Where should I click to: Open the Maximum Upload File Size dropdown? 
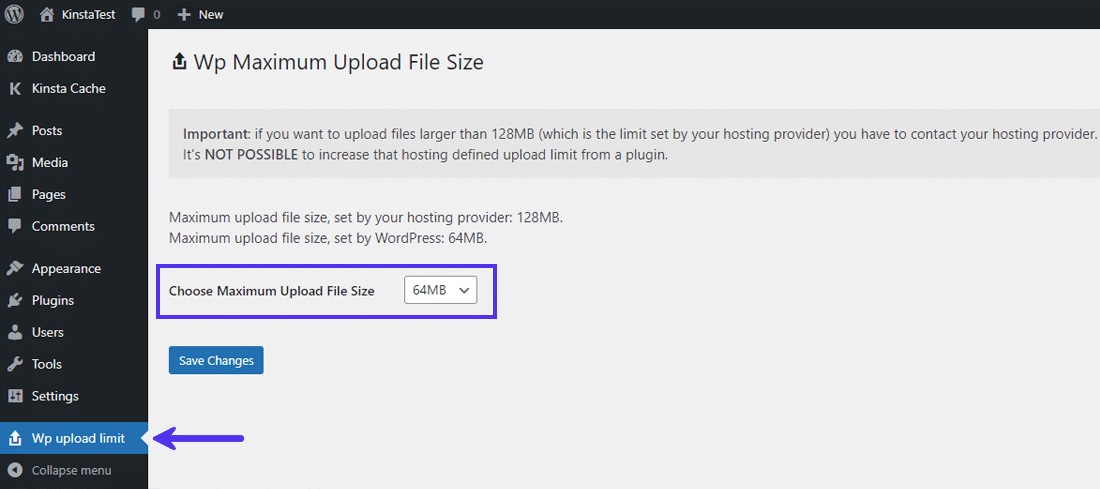(441, 290)
